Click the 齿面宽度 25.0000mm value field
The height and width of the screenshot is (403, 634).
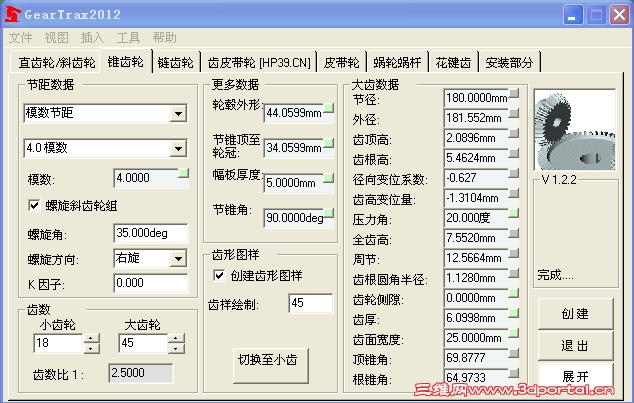coord(477,338)
